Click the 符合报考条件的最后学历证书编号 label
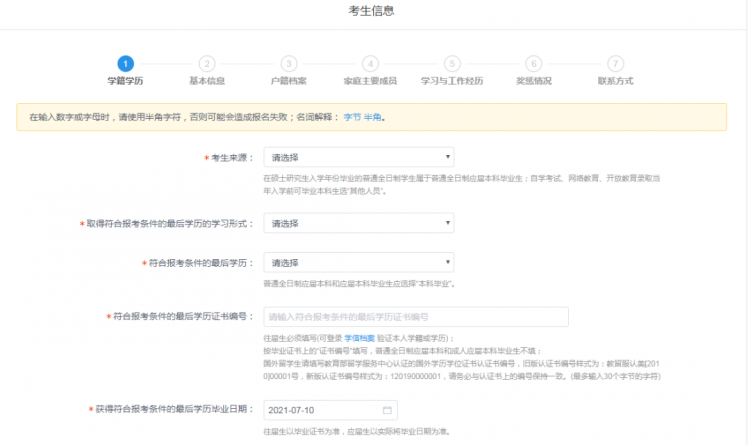The image size is (750, 447). click(180, 316)
